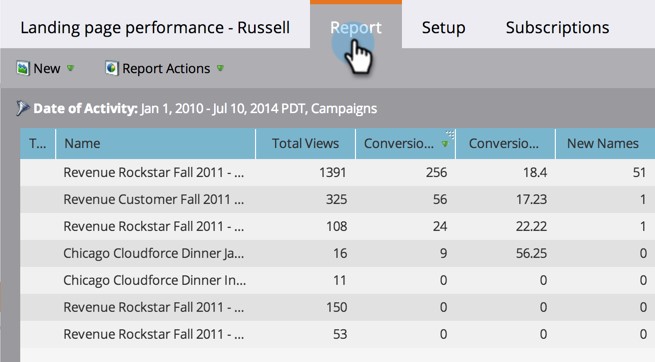Click the New Names column header
655x362 pixels.
[x=605, y=144]
